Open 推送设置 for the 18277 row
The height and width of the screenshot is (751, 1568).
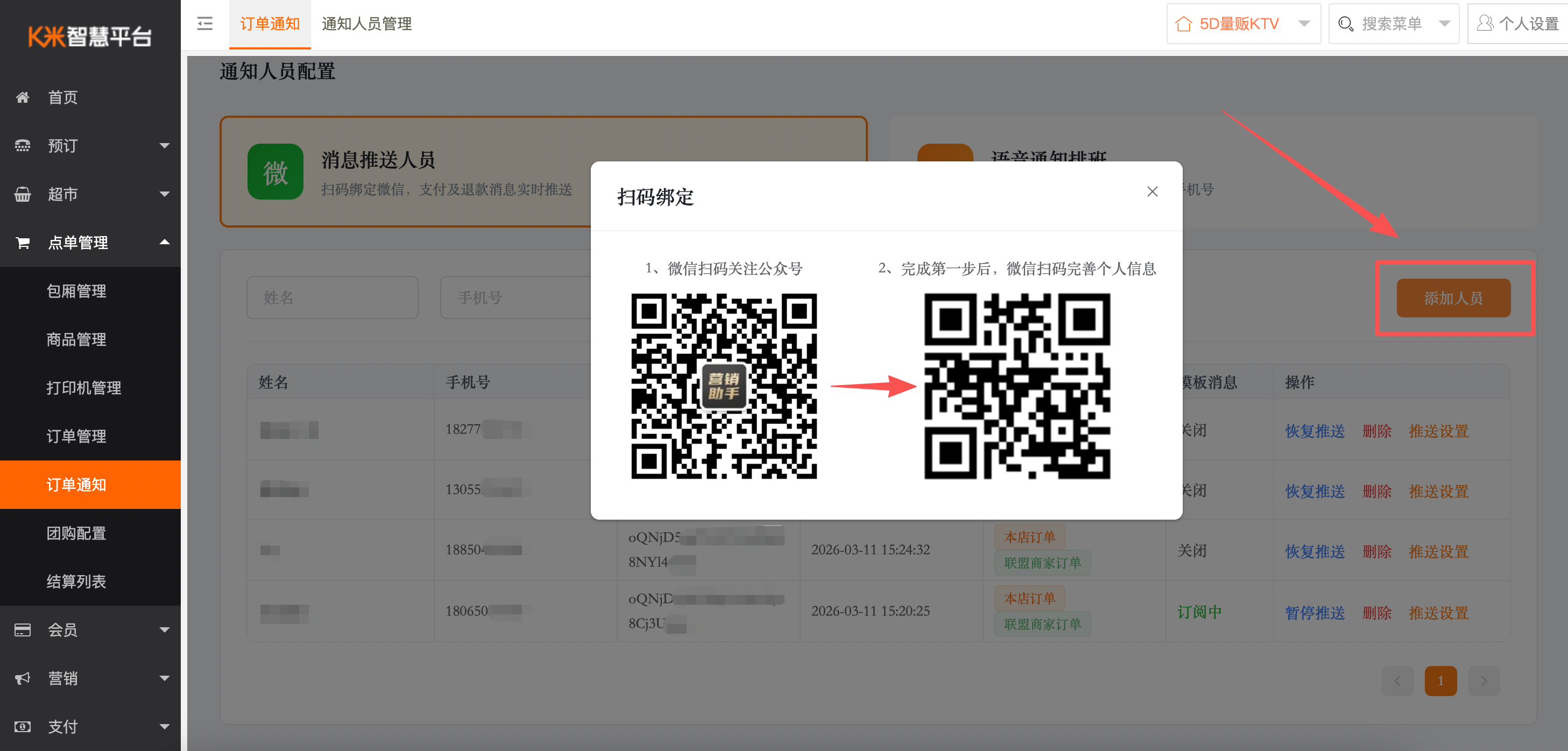[1439, 431]
